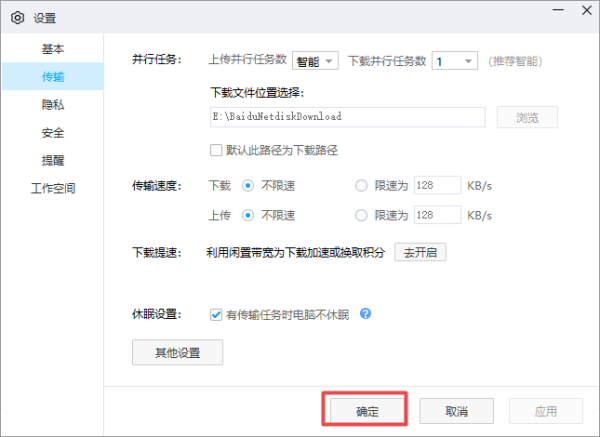Open the 工作空间 tab
The image size is (600, 437).
53,188
